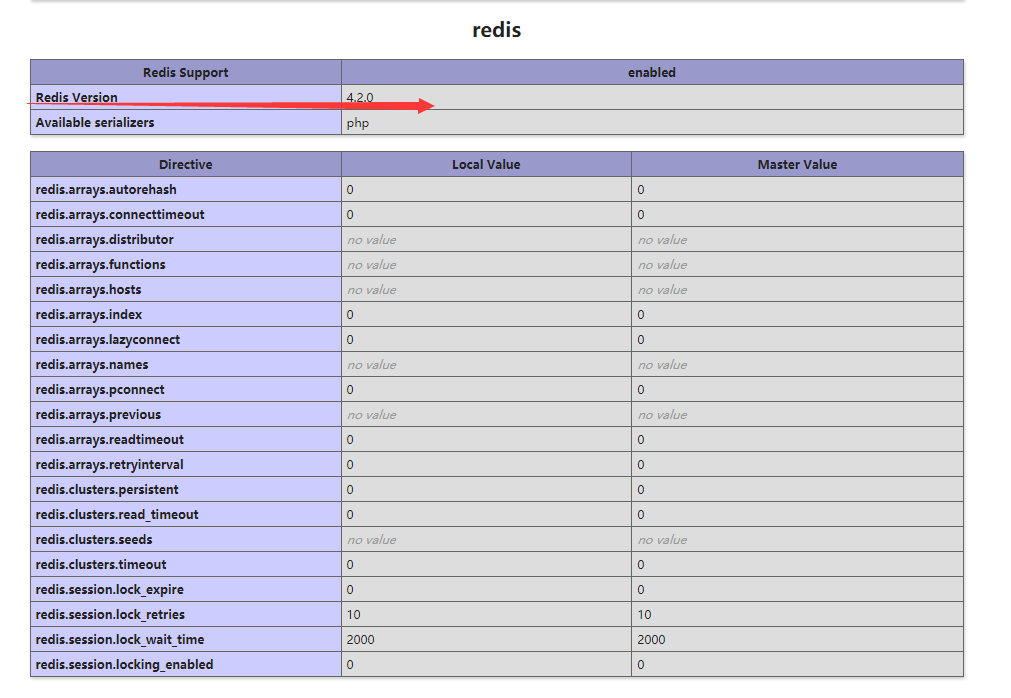Click master 'no value' for redis.arrays.distributor
Image resolution: width=1011 pixels, height=698 pixels.
tap(663, 240)
